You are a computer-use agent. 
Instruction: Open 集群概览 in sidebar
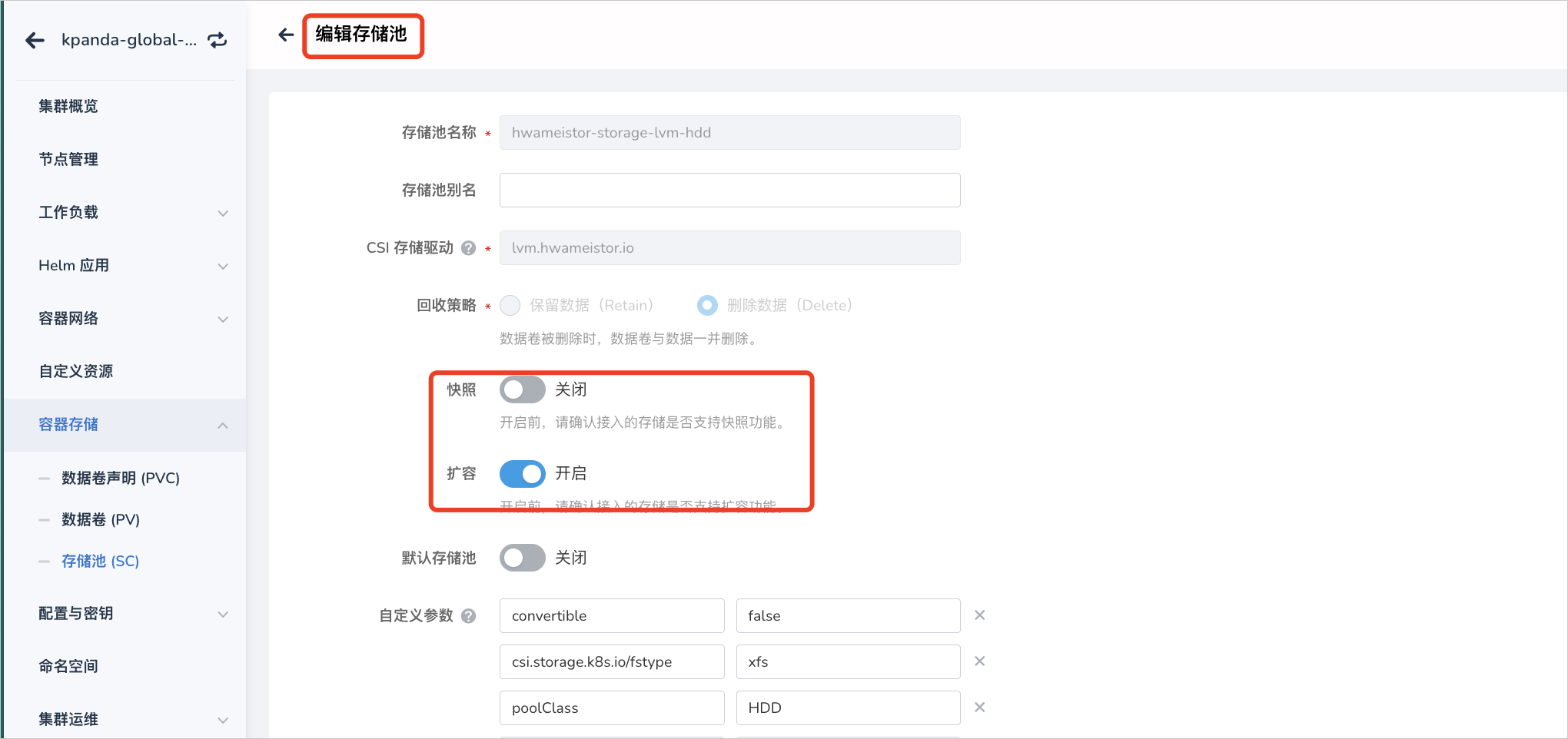coord(68,106)
